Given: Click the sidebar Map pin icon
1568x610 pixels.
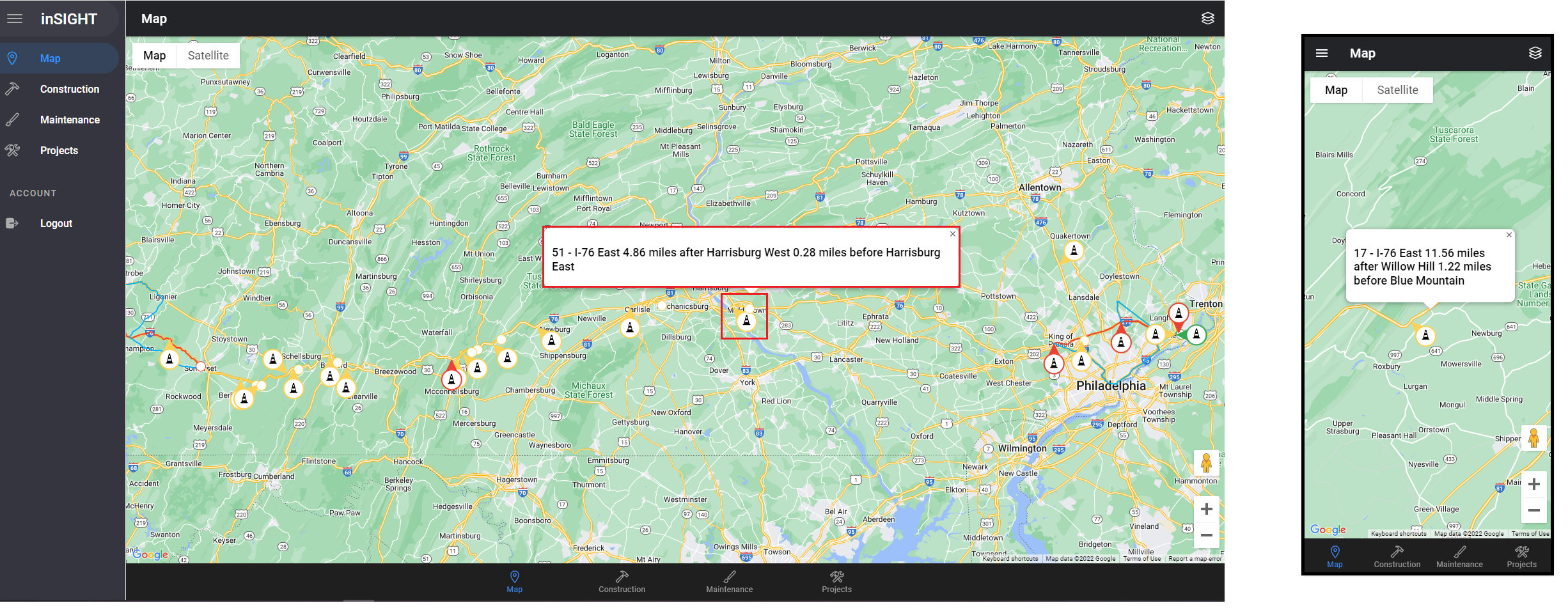Looking at the screenshot, I should pos(12,58).
